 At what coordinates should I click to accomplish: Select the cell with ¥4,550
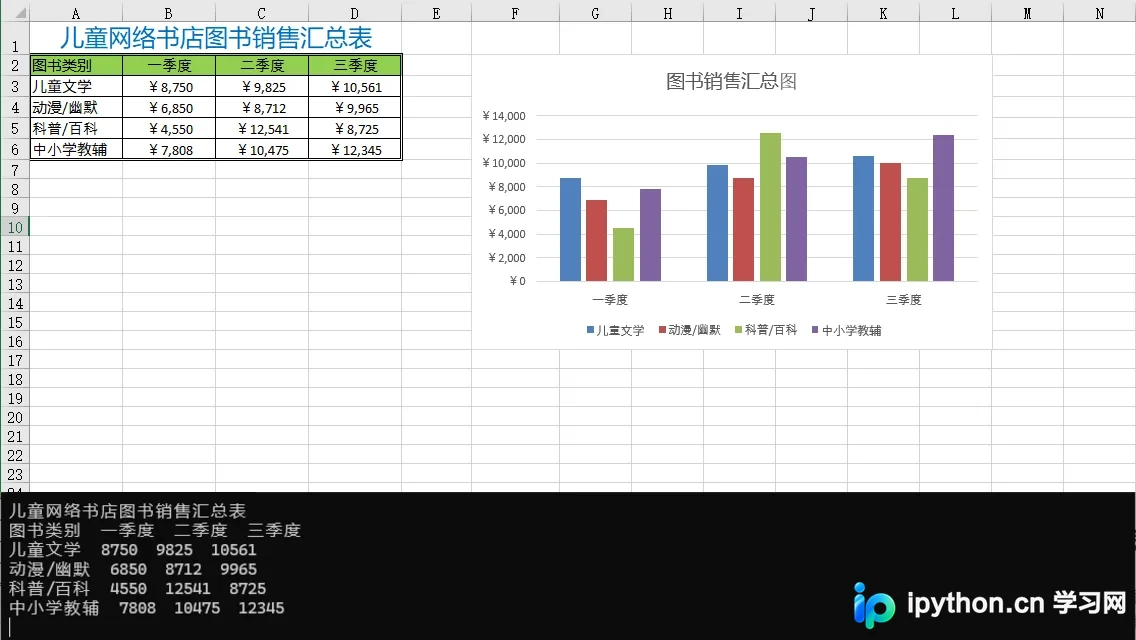coord(169,128)
